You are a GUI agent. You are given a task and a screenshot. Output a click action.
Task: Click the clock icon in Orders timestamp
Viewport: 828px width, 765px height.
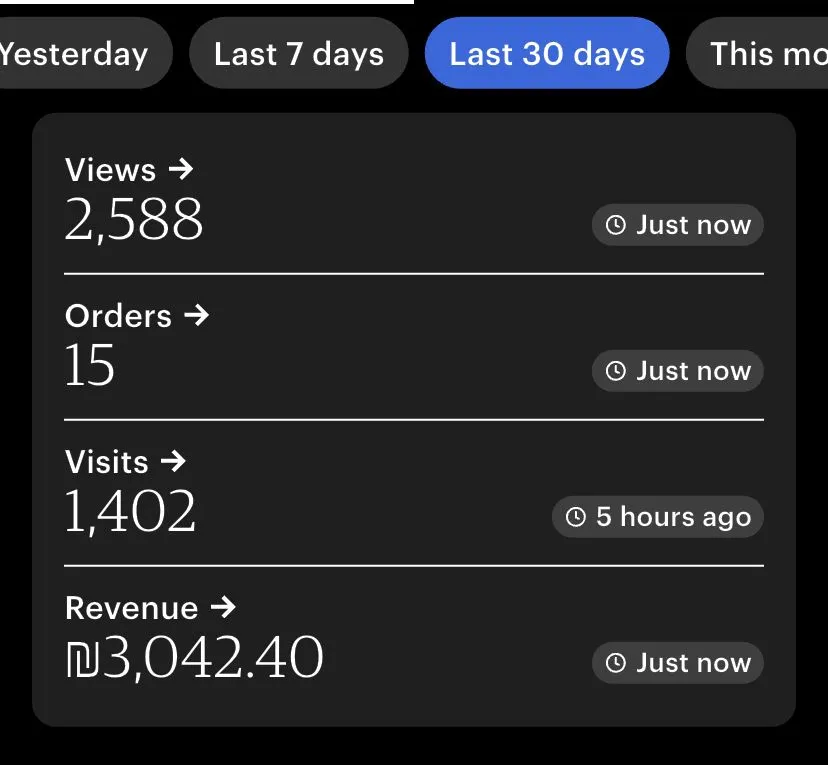click(616, 371)
